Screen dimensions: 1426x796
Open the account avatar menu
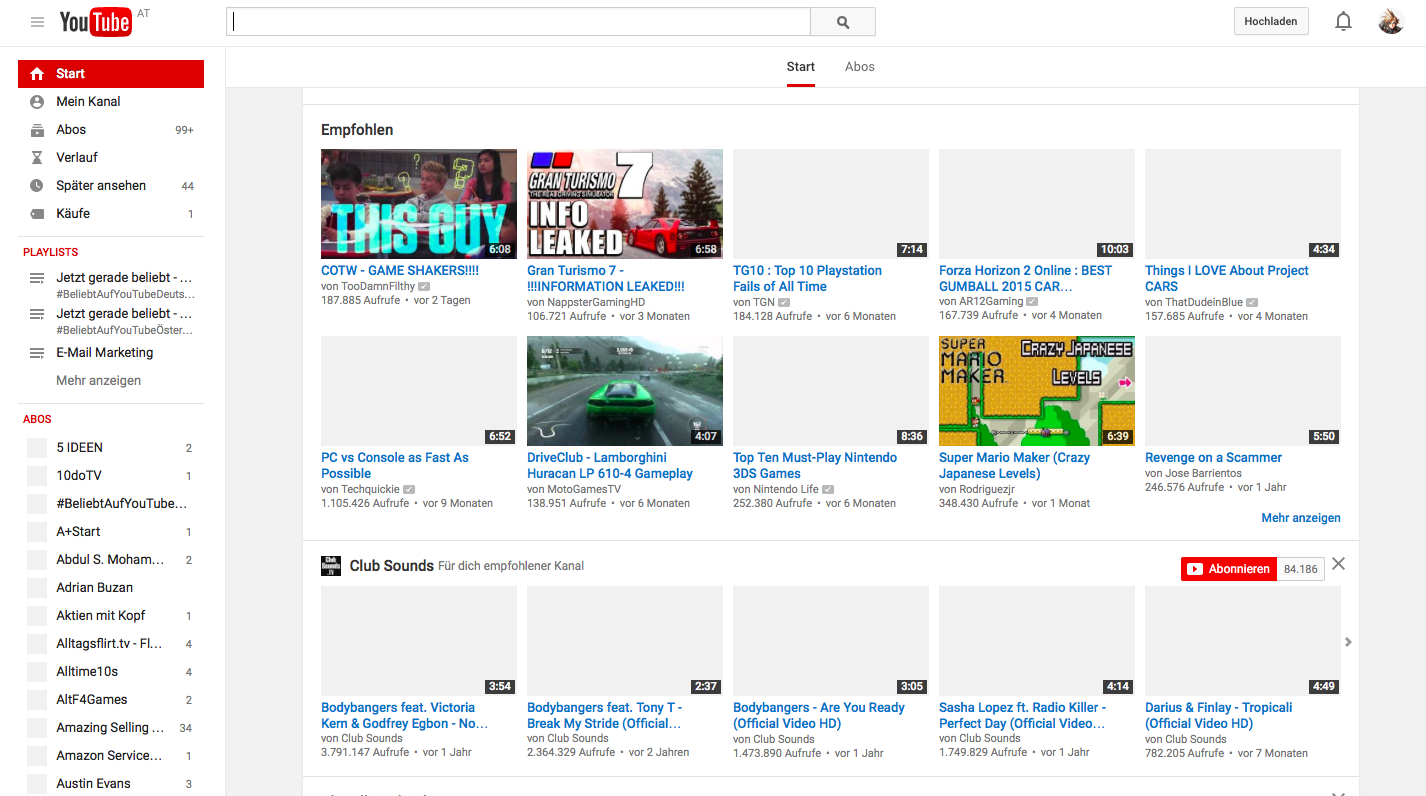pos(1391,22)
